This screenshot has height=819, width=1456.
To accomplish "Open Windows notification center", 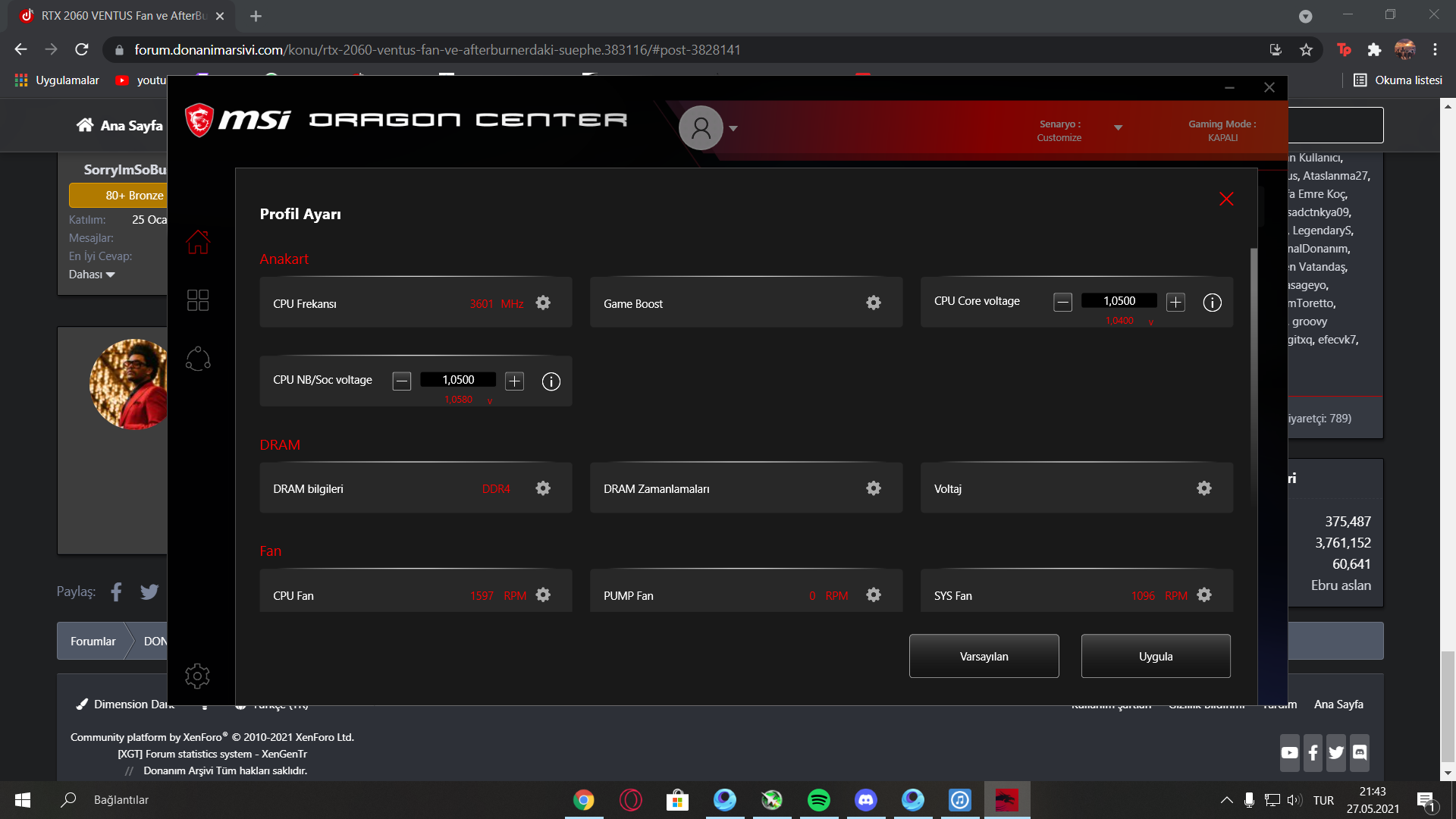I will [x=1426, y=800].
